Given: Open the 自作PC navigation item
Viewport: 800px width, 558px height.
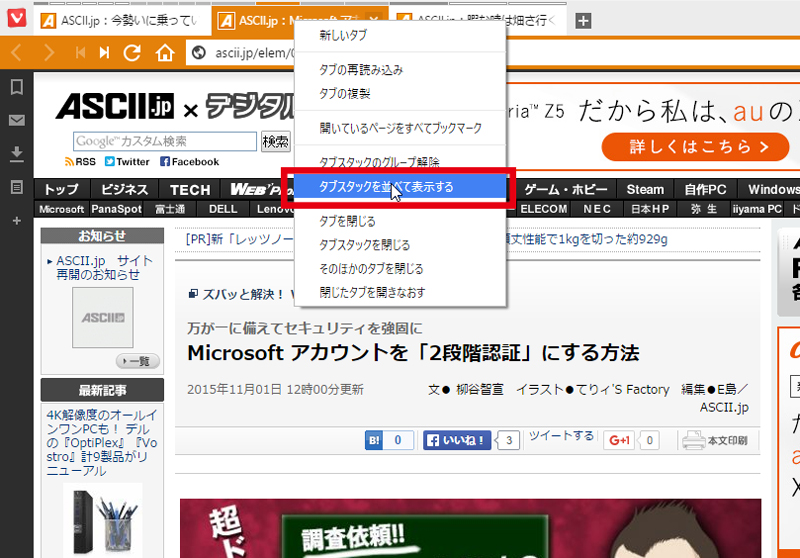Looking at the screenshot, I should pyautogui.click(x=705, y=189).
